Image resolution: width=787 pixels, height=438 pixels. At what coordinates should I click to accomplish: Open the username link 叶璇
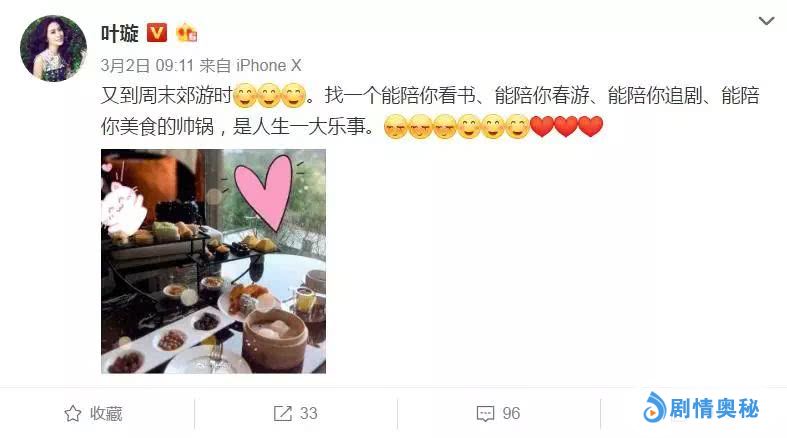click(x=119, y=34)
